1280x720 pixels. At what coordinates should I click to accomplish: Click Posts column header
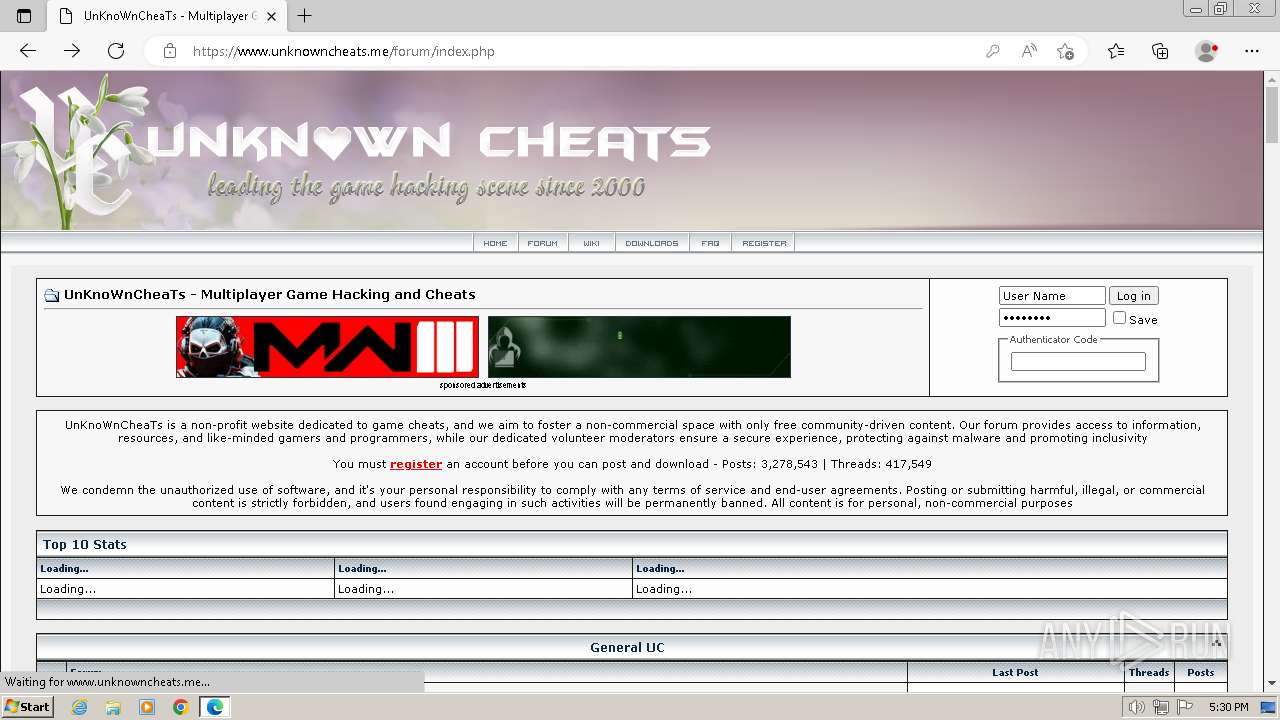(1201, 673)
